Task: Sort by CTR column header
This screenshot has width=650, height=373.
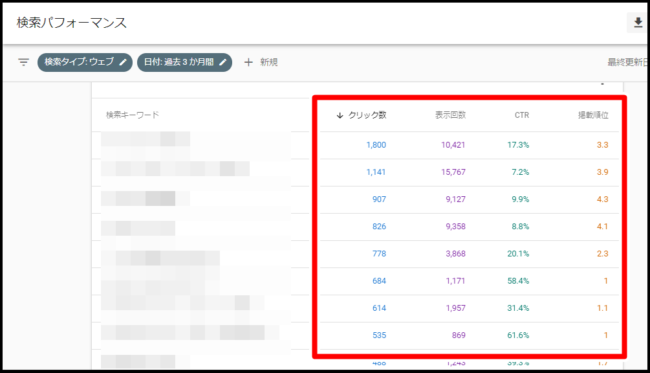Action: (522, 115)
